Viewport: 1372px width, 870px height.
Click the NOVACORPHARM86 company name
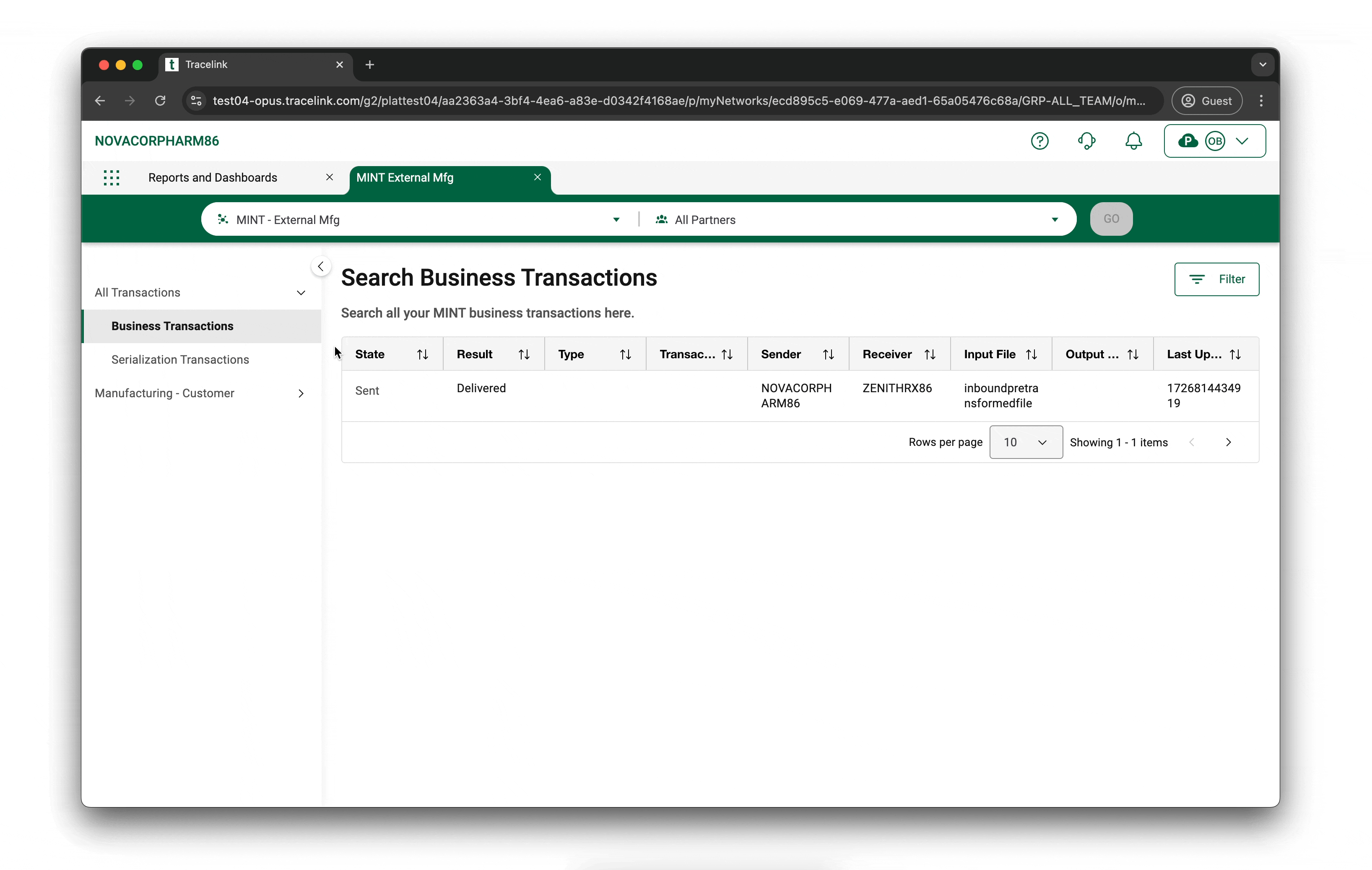coord(157,141)
